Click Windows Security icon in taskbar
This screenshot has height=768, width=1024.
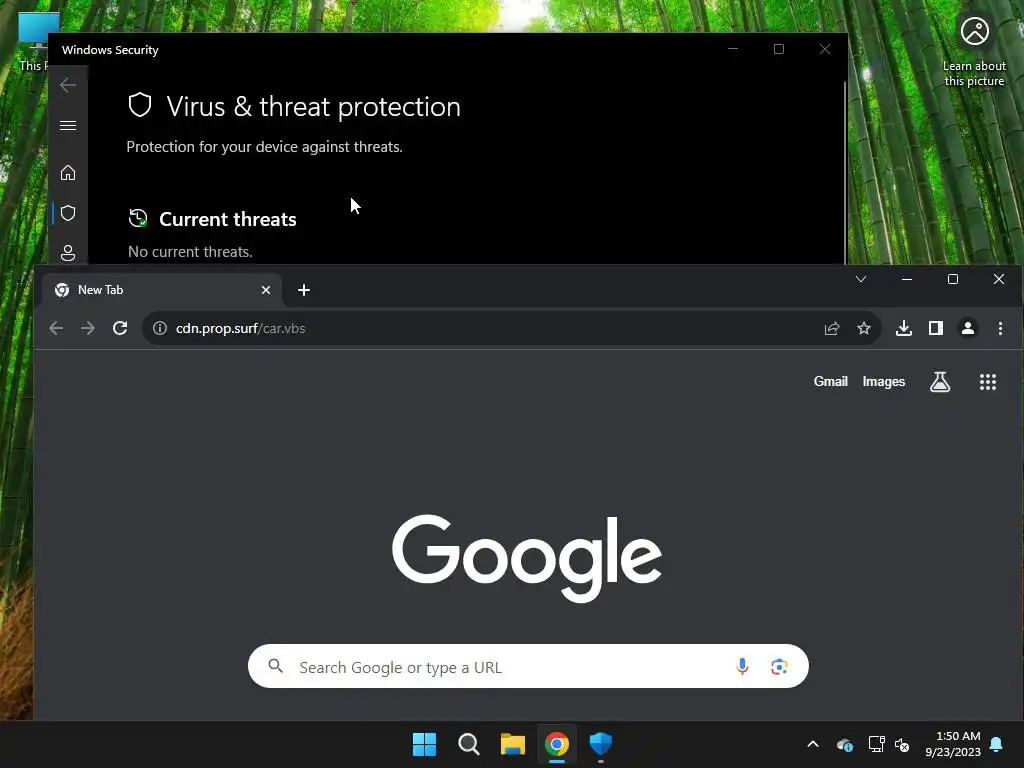[600, 743]
